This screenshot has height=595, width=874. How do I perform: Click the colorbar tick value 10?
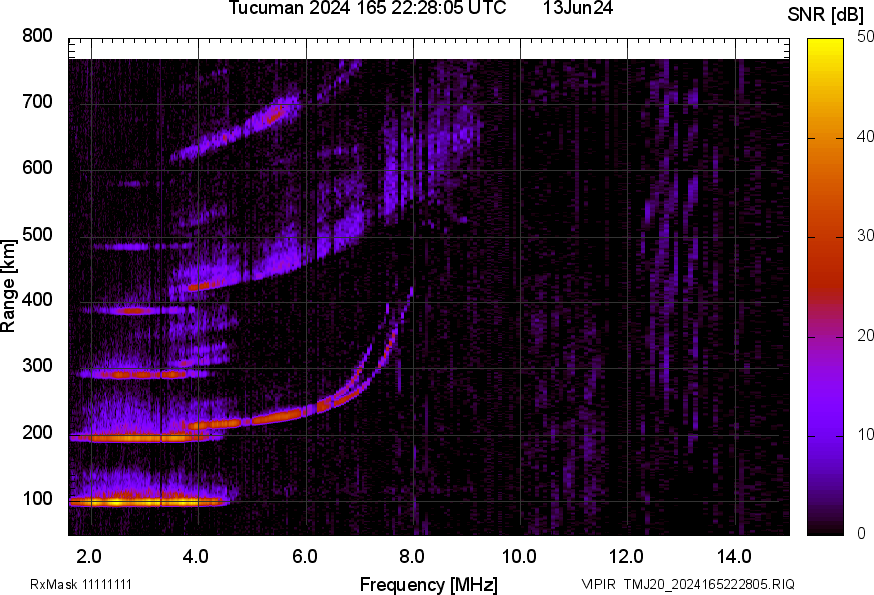coord(865,435)
